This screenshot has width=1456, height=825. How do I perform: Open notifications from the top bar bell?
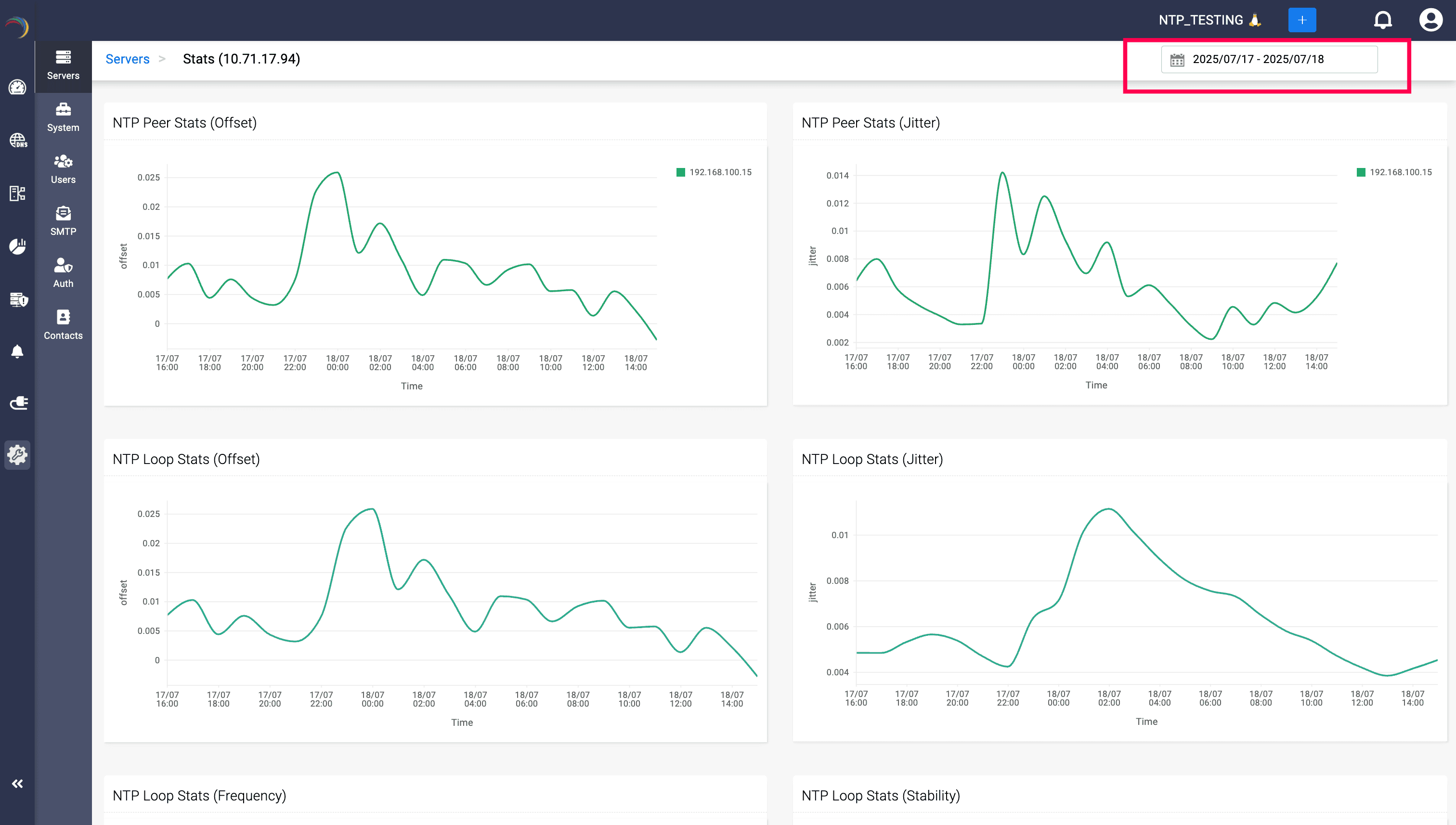(1383, 19)
